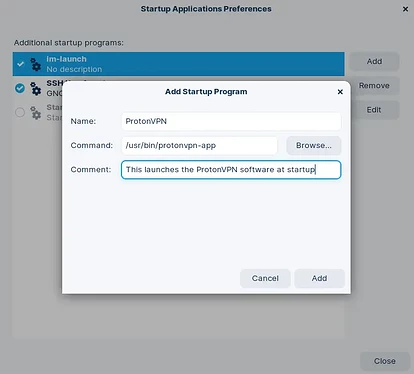Screen dimensions: 414x374
Task: Close the Add Startup Program dialog
Action: [x=340, y=92]
